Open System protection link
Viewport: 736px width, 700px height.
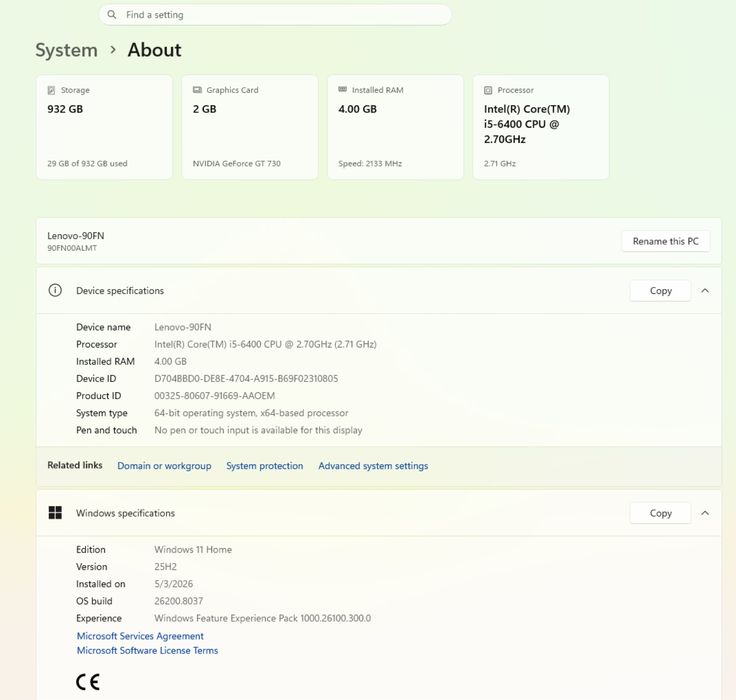point(265,466)
